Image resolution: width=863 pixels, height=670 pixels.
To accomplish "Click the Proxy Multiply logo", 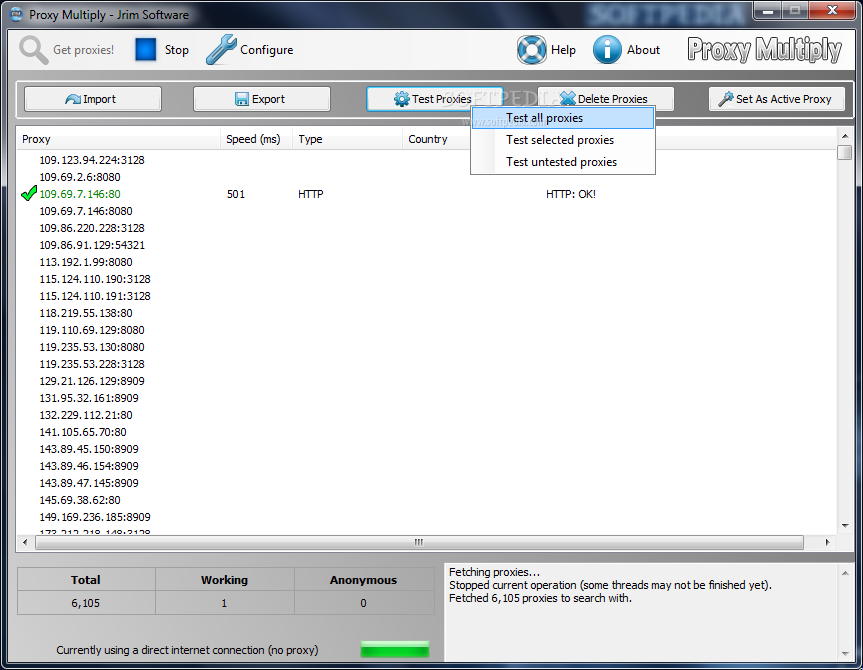I will tap(764, 50).
